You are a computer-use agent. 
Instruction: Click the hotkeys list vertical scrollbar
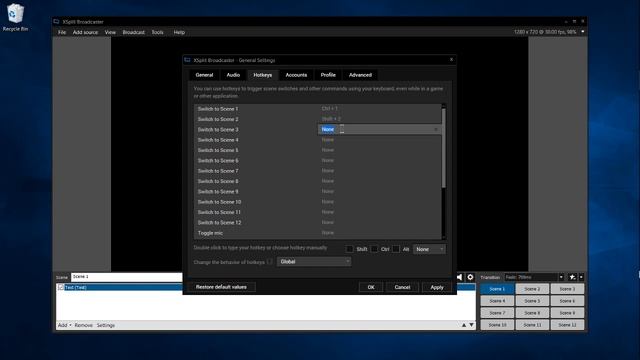[x=444, y=149]
